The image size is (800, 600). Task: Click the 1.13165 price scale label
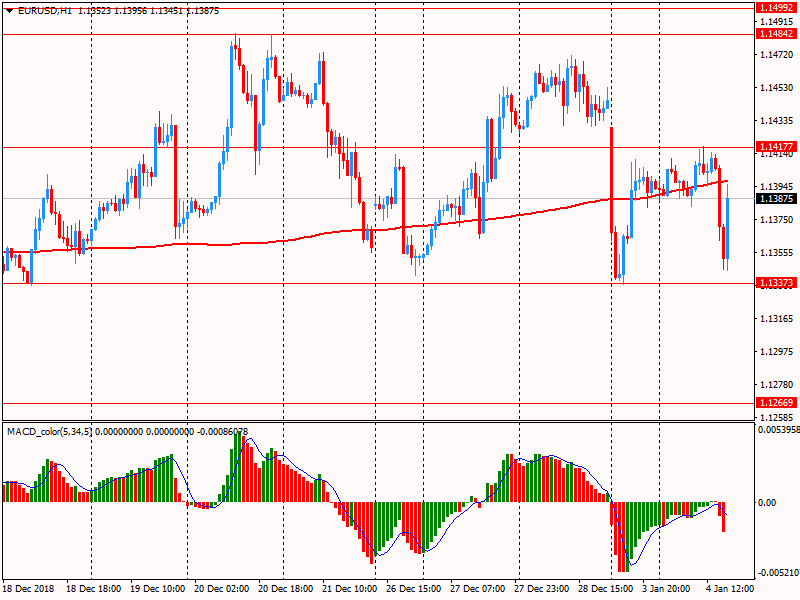point(777,318)
